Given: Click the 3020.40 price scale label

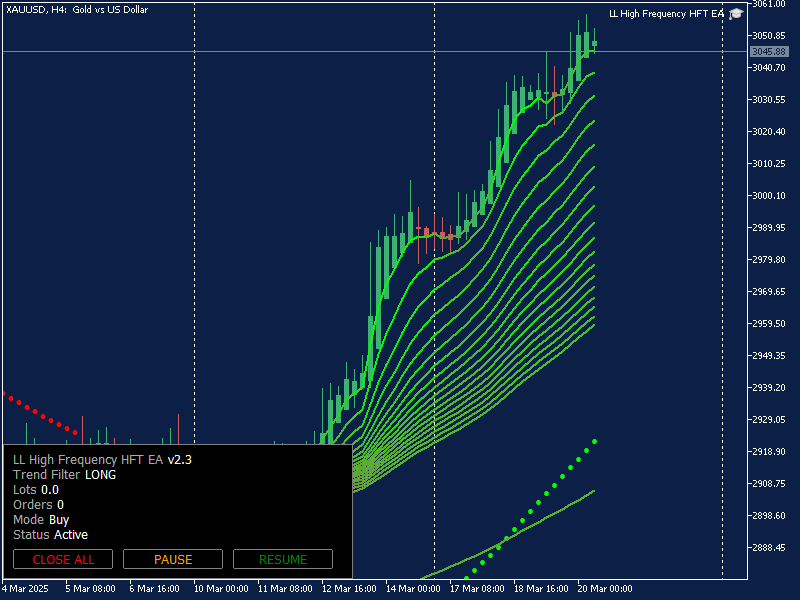Looking at the screenshot, I should tap(769, 132).
